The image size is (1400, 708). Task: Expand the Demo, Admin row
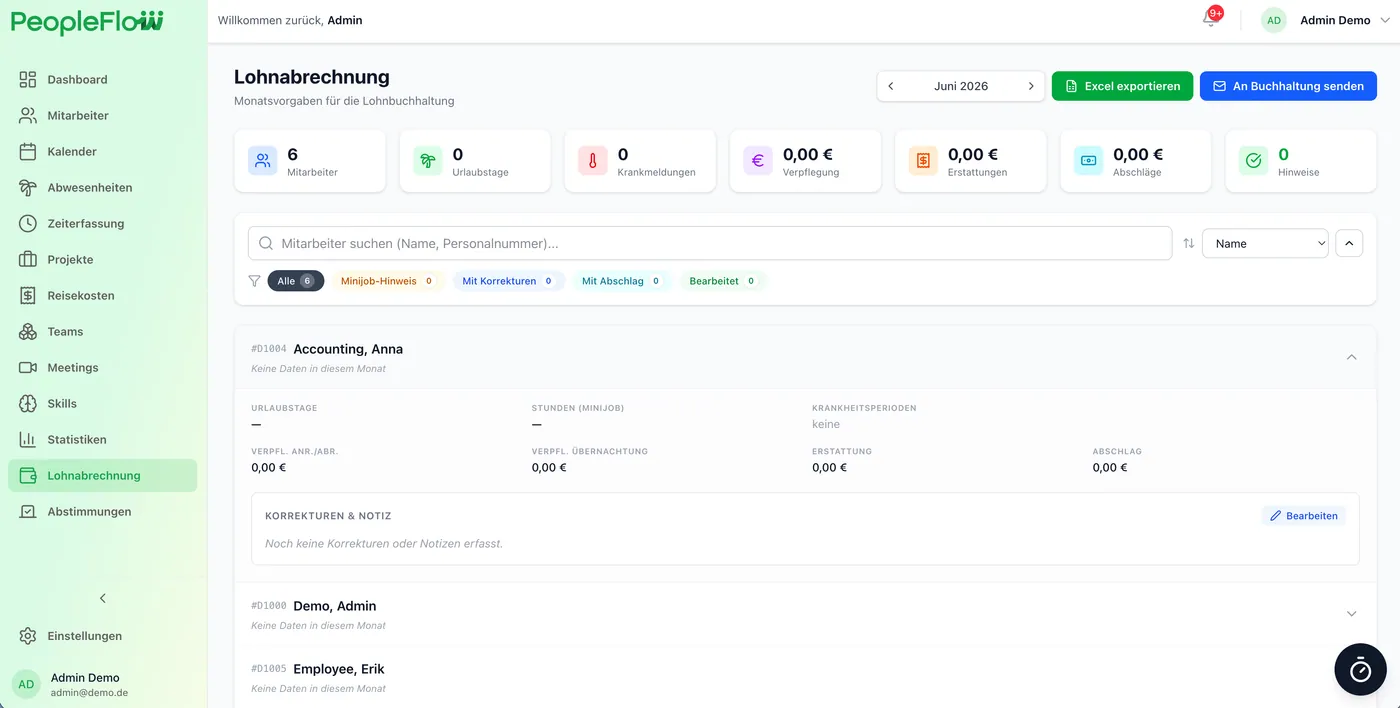click(x=1351, y=614)
